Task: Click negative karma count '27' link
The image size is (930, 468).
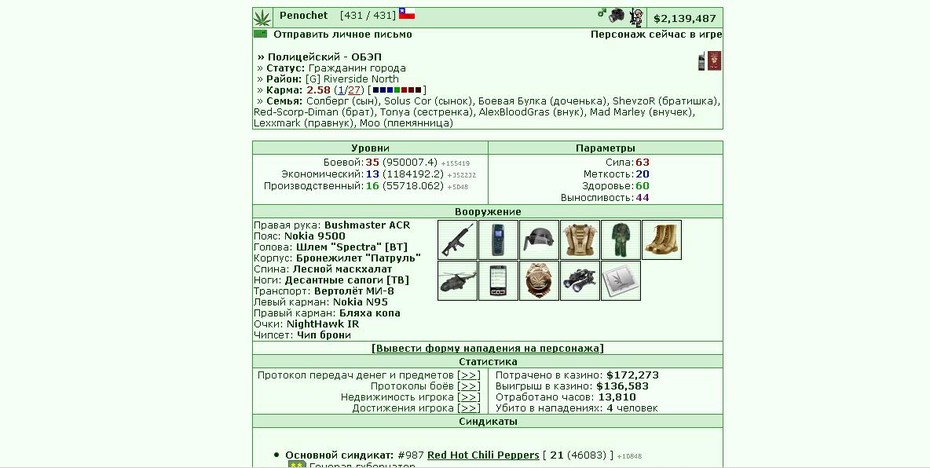Action: [354, 90]
